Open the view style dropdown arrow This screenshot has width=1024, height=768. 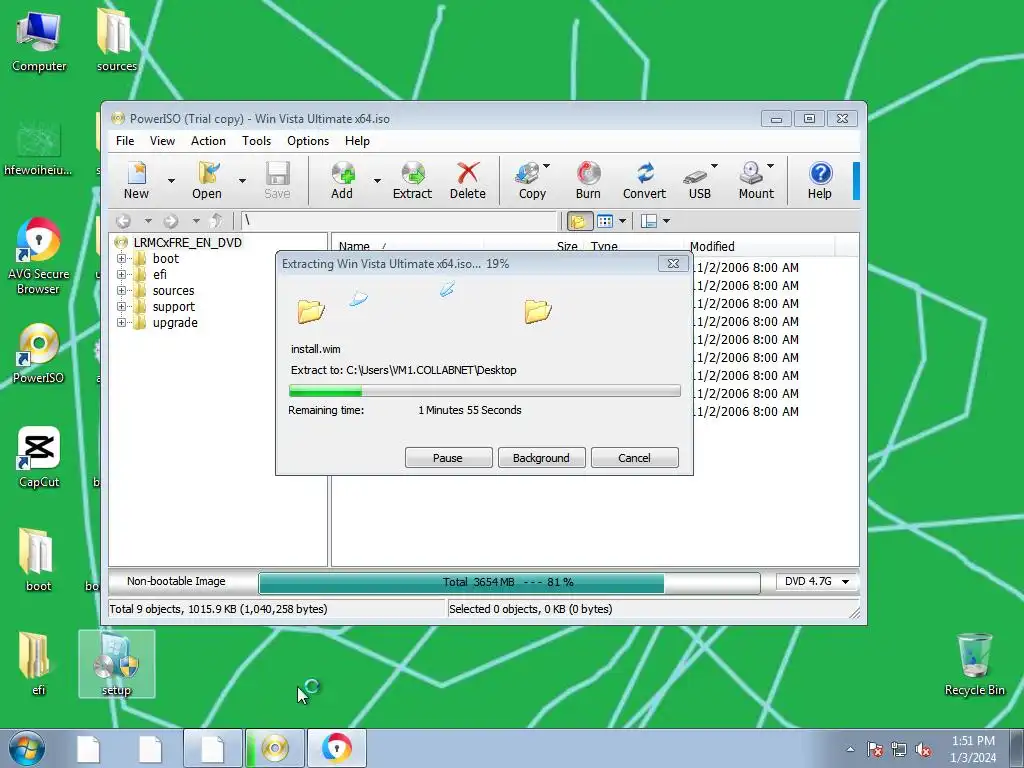pos(622,221)
